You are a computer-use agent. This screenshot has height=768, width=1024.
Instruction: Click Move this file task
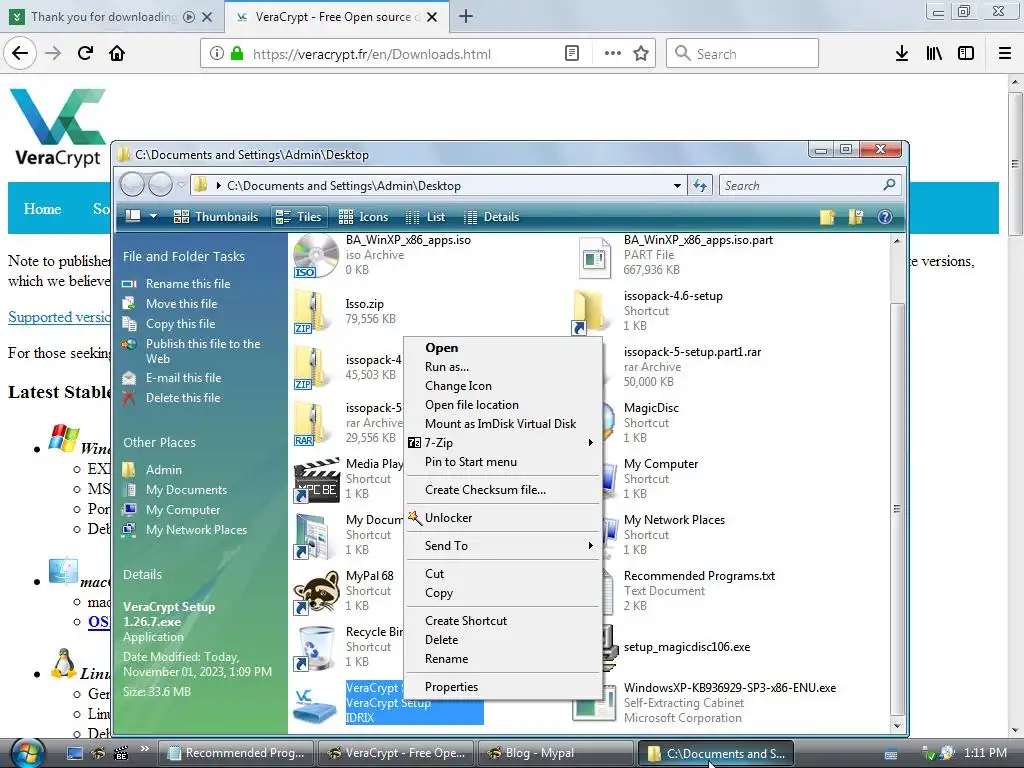182,304
